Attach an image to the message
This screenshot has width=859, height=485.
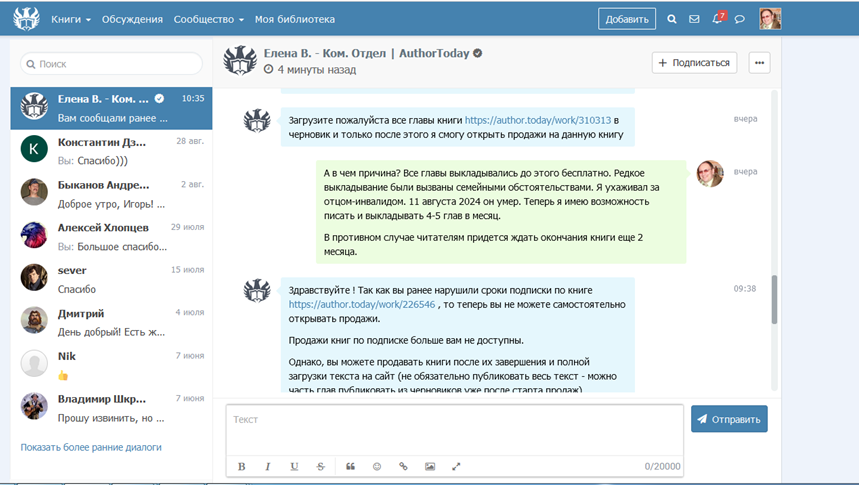point(430,466)
